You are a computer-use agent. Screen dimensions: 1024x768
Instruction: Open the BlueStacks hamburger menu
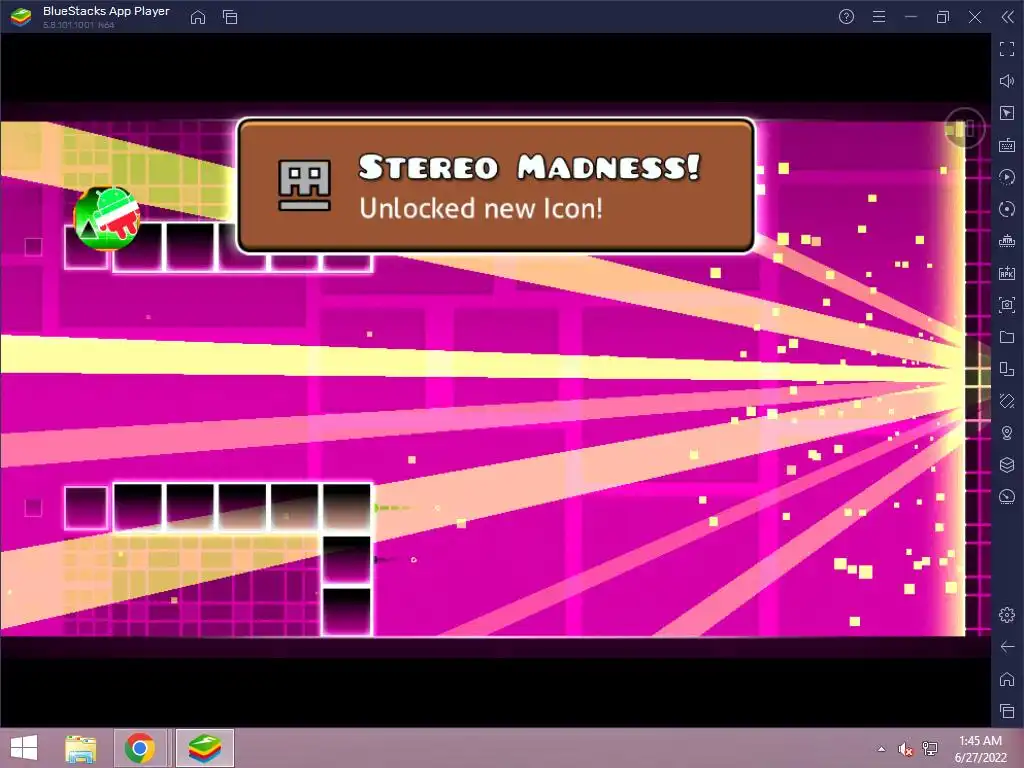[x=879, y=17]
